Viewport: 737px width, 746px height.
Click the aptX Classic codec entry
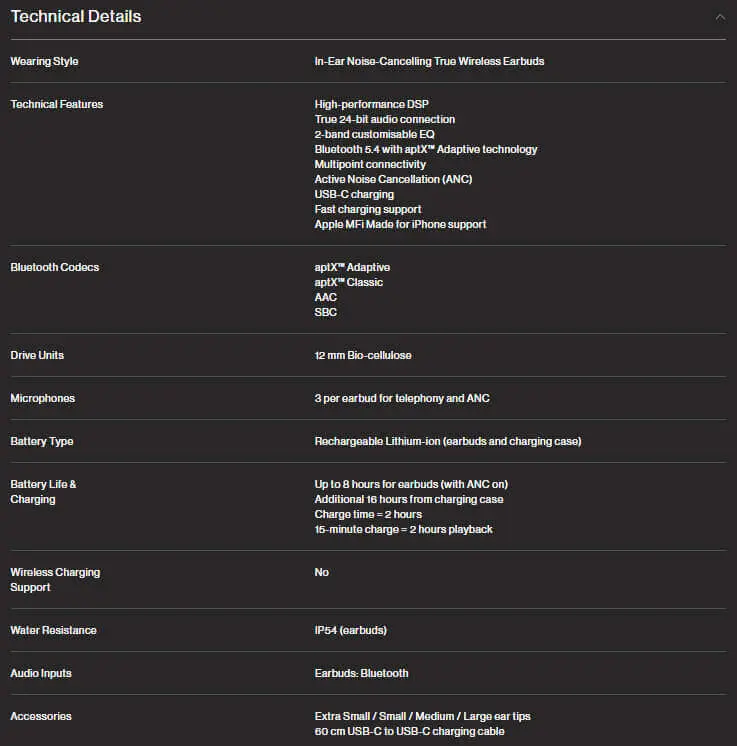[348, 282]
